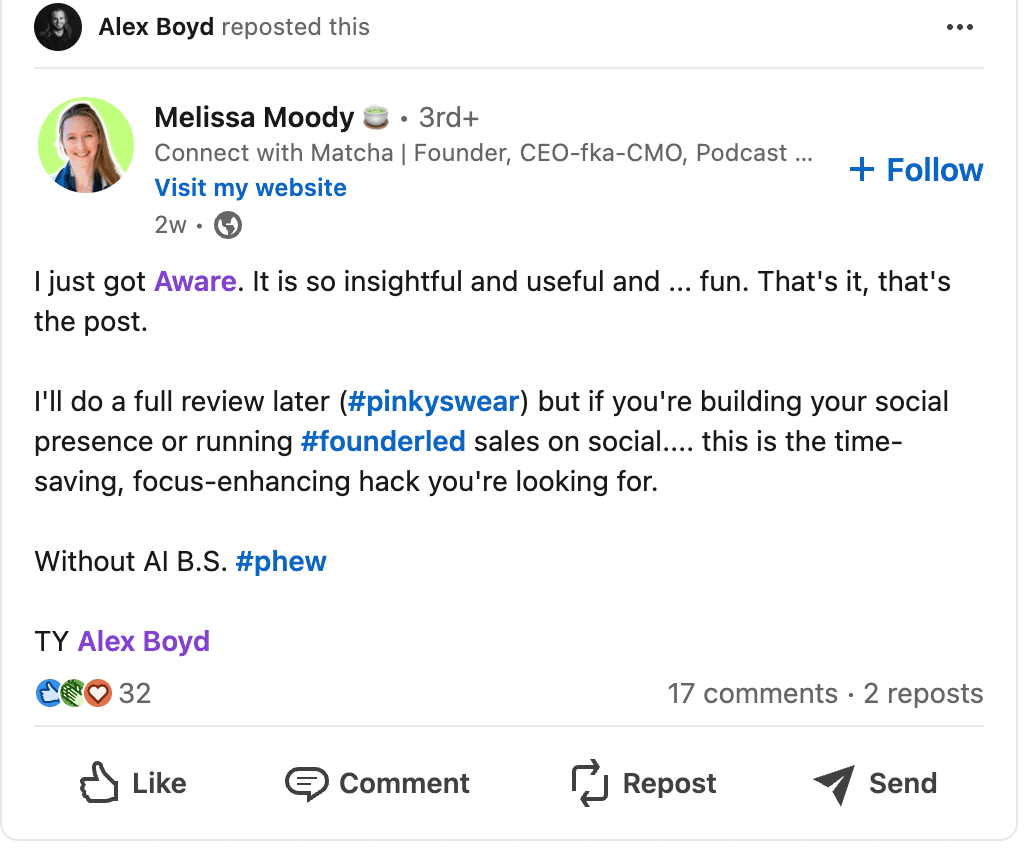Follow Melissa Moody
This screenshot has width=1030, height=854.
pos(915,170)
